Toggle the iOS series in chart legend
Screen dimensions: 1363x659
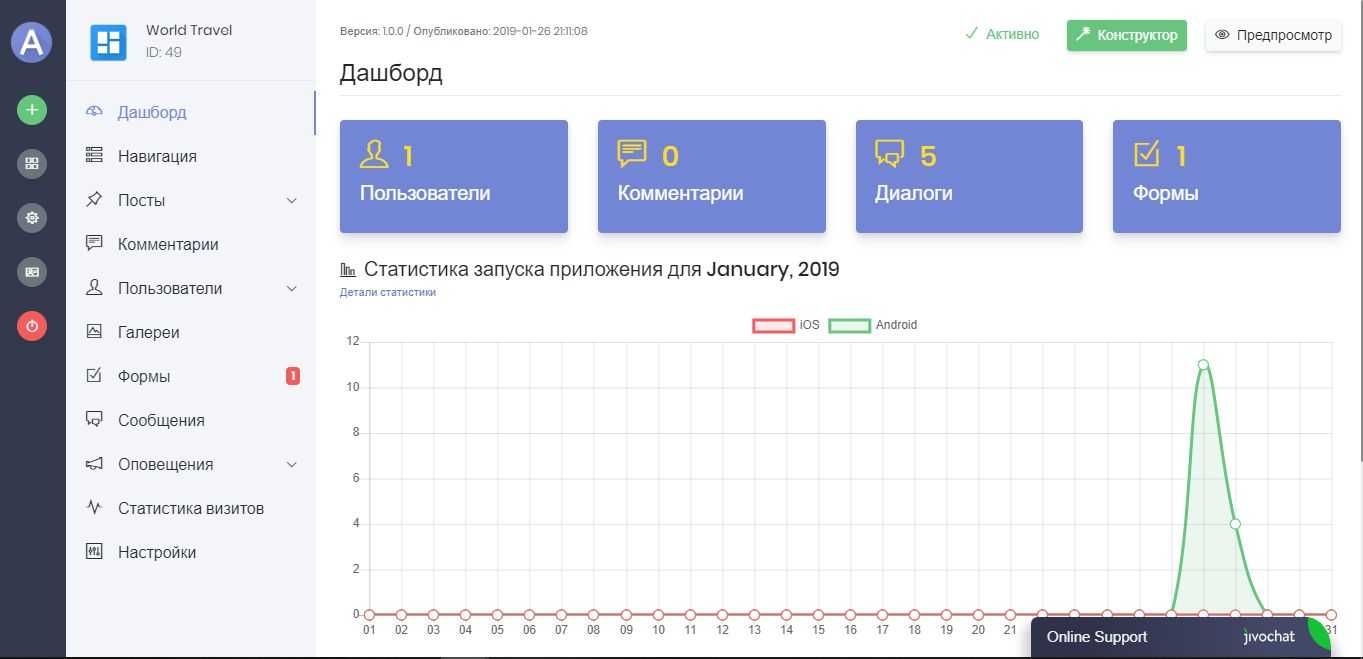[786, 325]
